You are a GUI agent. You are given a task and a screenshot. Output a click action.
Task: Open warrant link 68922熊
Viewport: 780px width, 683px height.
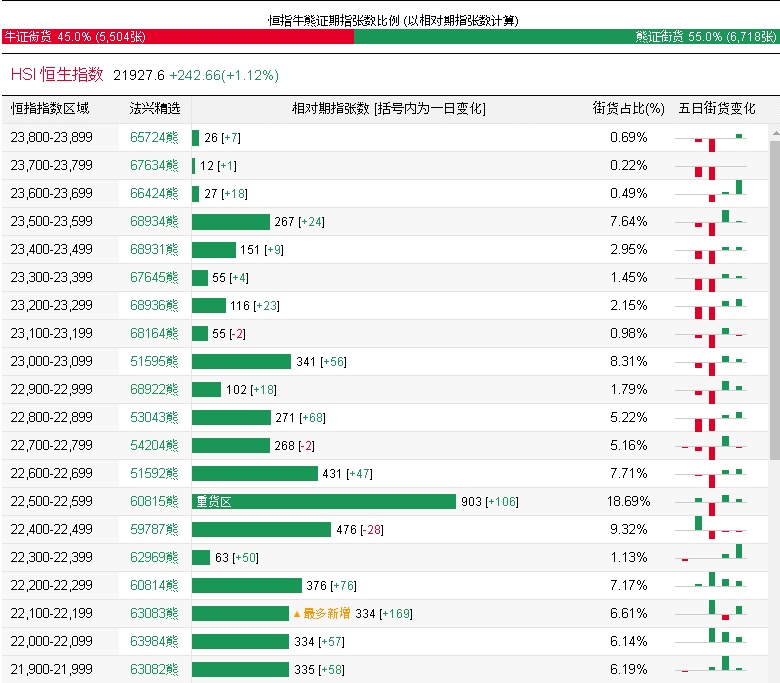154,389
